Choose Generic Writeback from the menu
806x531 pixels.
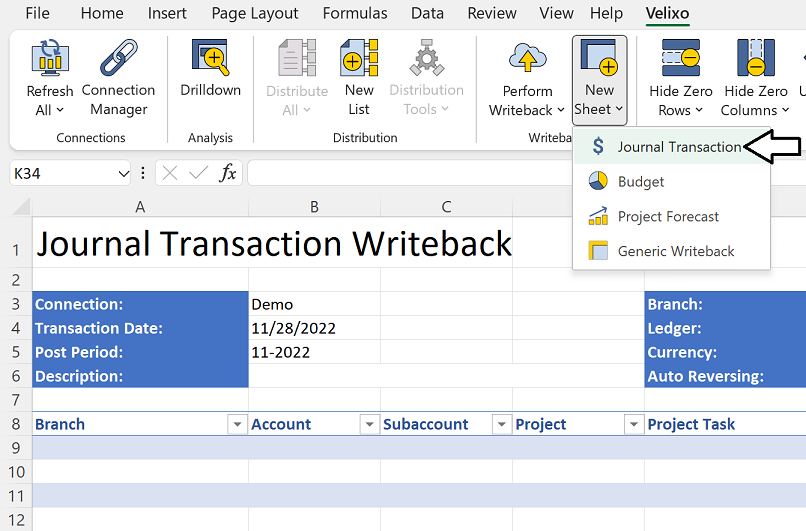[x=671, y=251]
